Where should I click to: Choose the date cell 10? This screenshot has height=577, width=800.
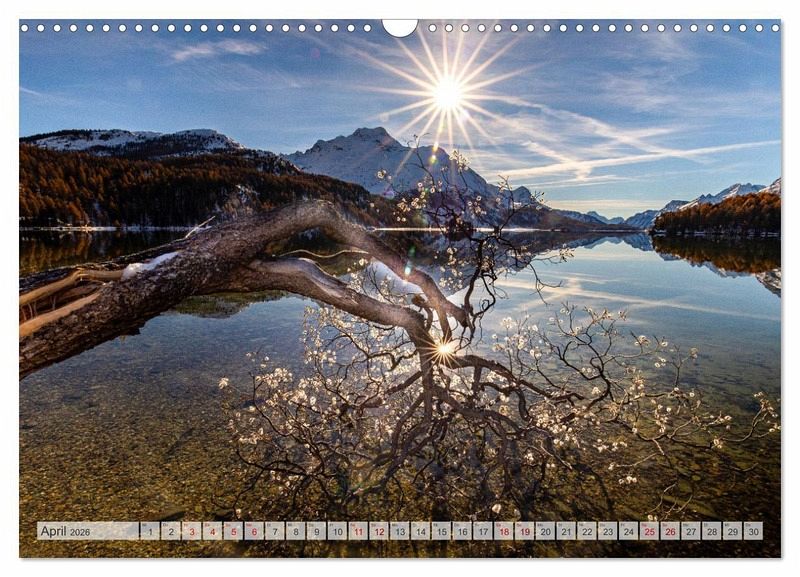coord(337,531)
